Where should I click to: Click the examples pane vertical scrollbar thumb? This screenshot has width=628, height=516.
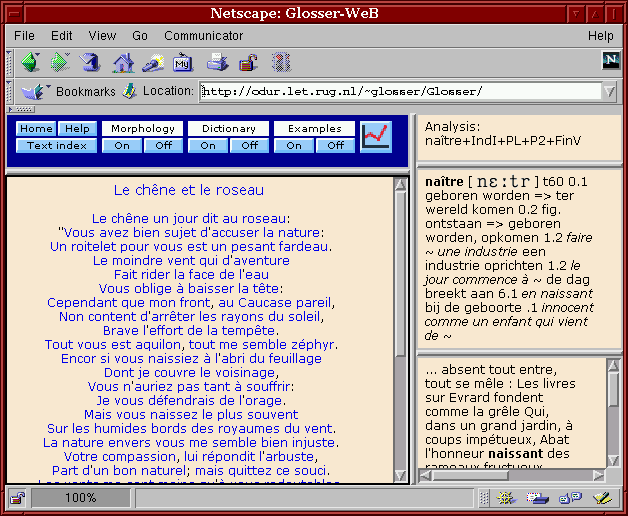pos(613,390)
